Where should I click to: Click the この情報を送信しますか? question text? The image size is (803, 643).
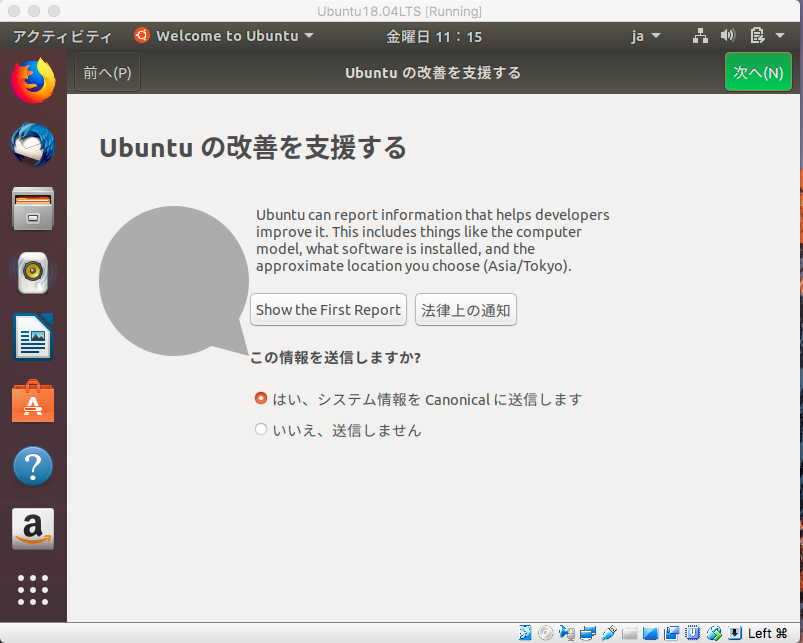[335, 357]
